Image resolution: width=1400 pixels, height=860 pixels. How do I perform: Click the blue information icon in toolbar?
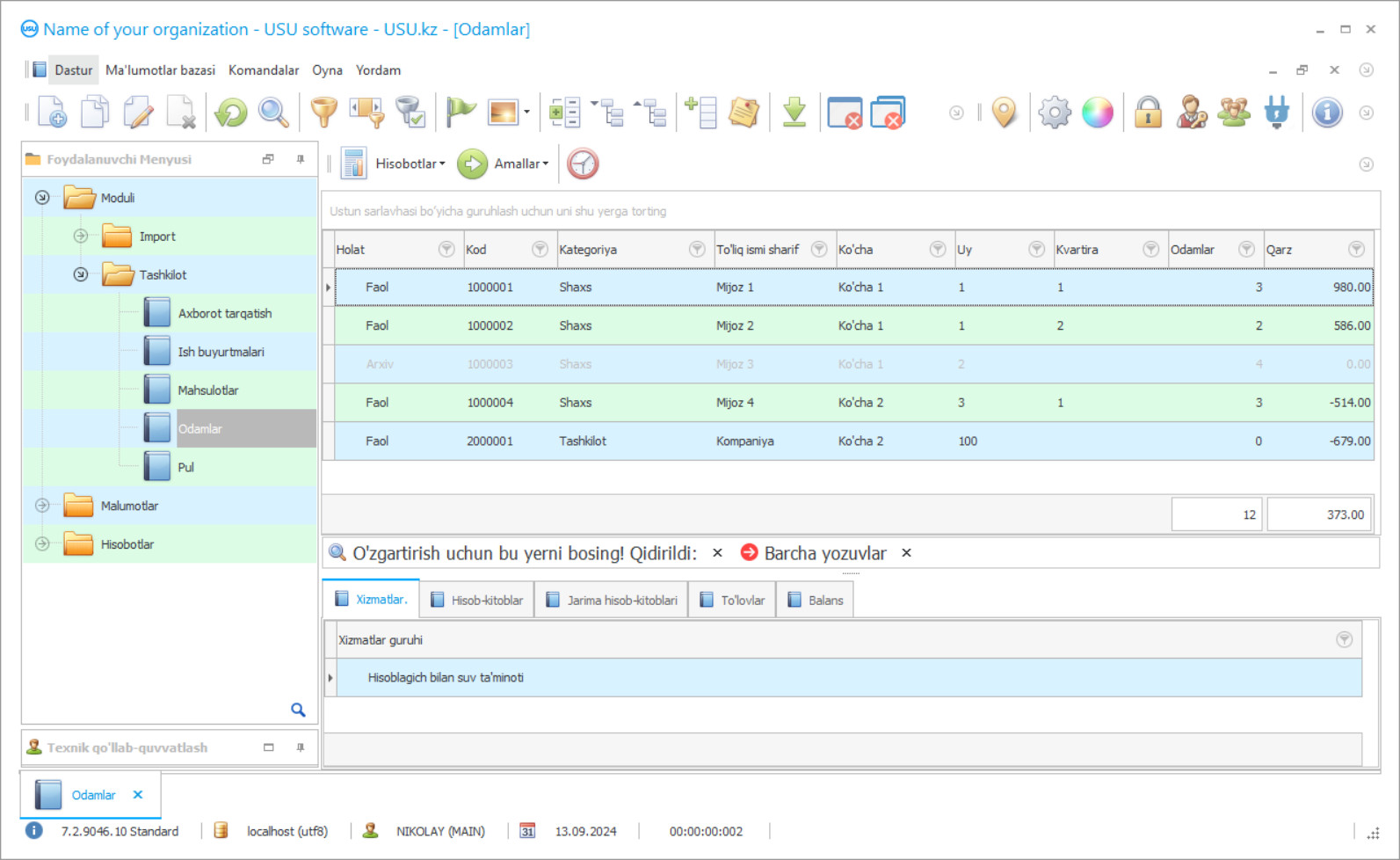tap(1327, 113)
